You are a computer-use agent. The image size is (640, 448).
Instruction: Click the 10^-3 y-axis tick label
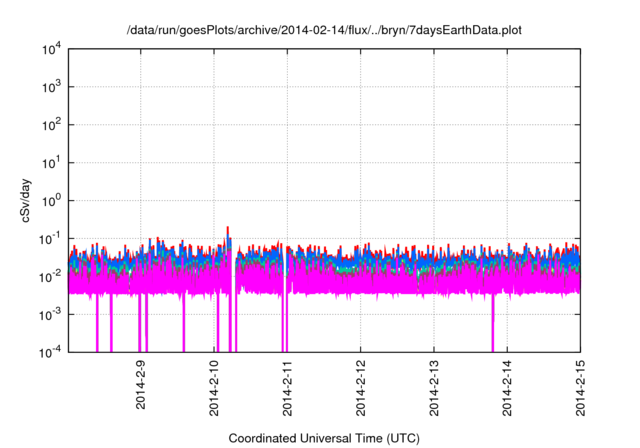coord(50,315)
